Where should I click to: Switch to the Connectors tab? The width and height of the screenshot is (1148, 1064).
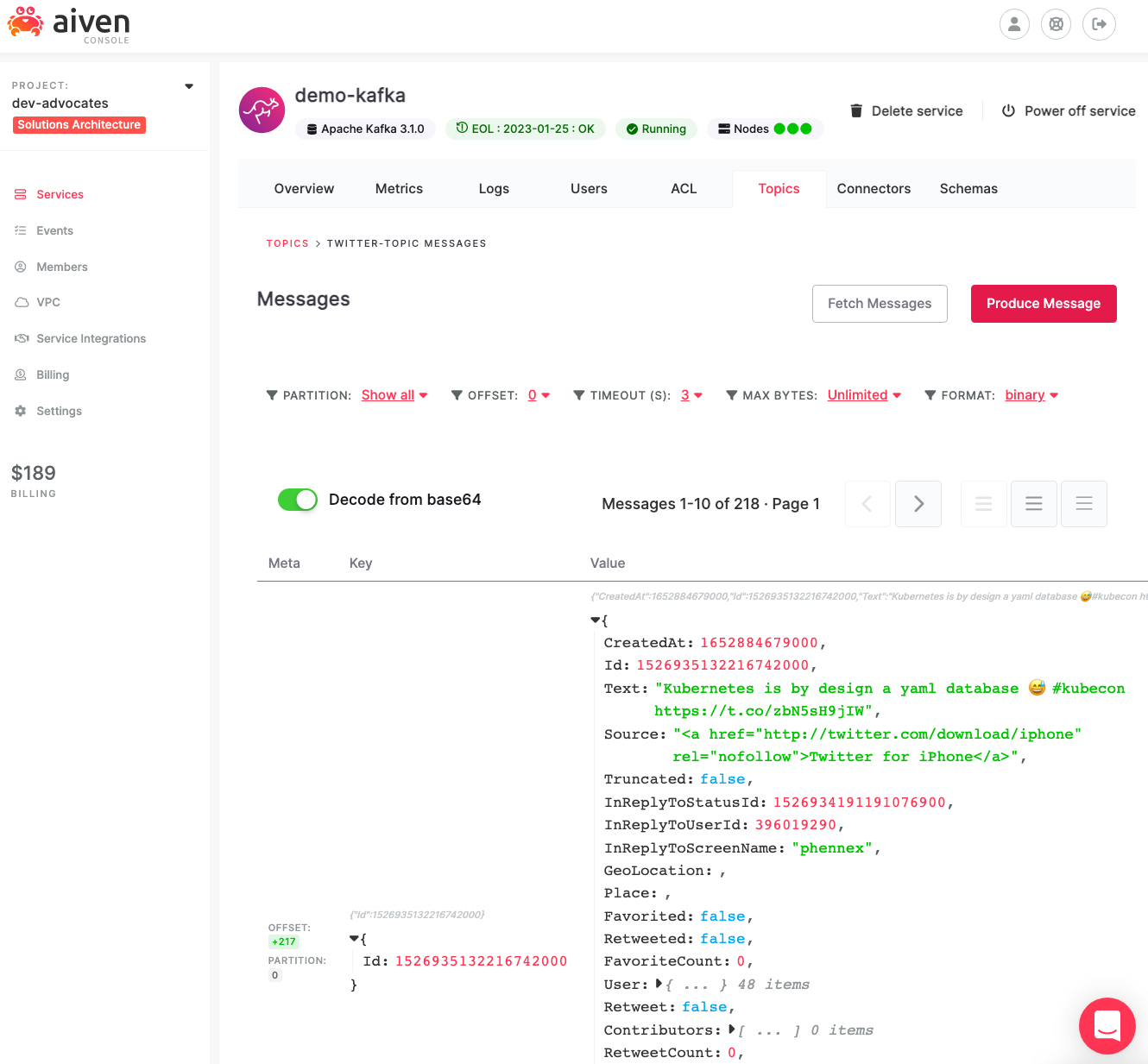click(x=874, y=188)
